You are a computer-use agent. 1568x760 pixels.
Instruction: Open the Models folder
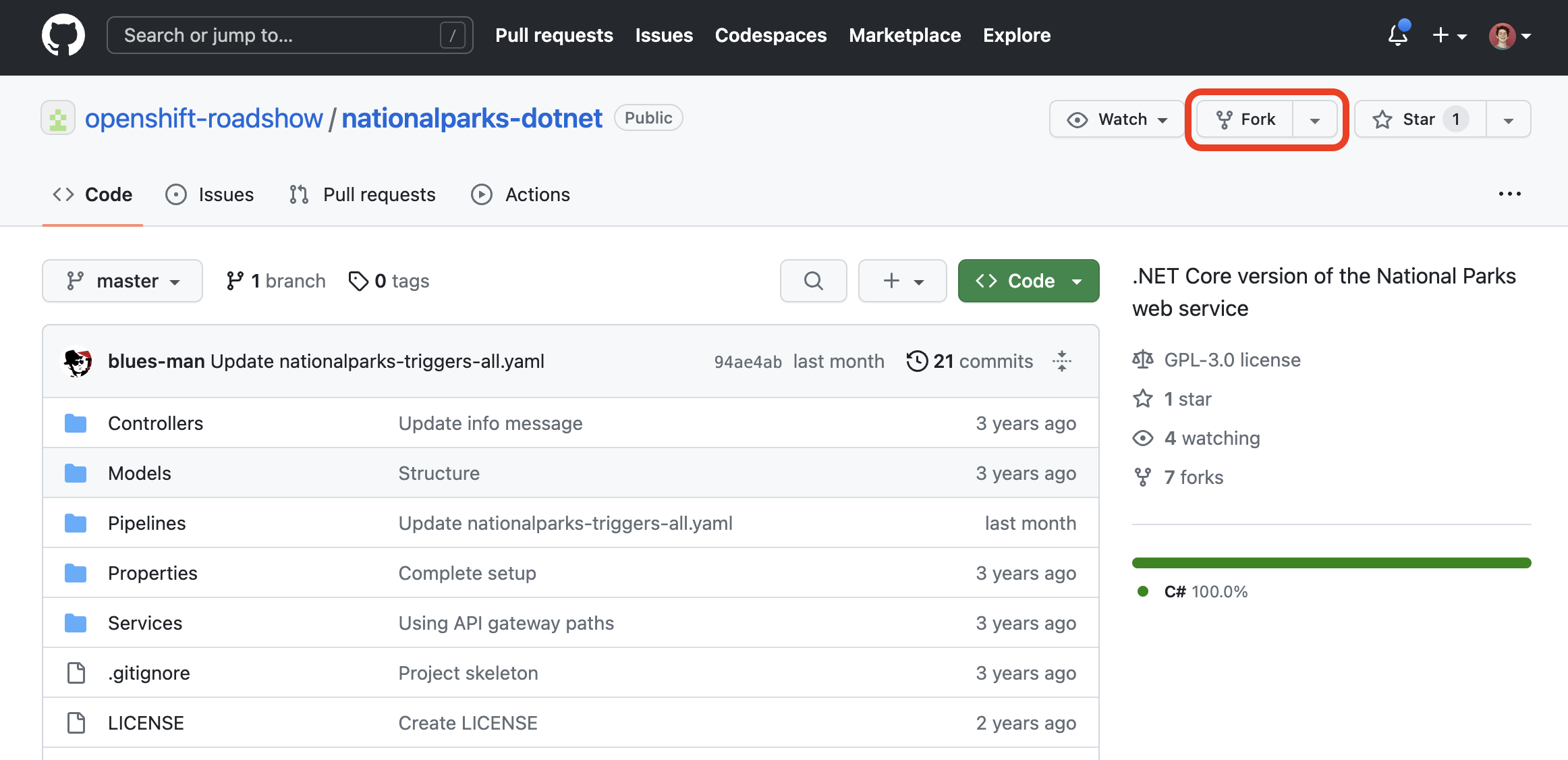(x=140, y=473)
